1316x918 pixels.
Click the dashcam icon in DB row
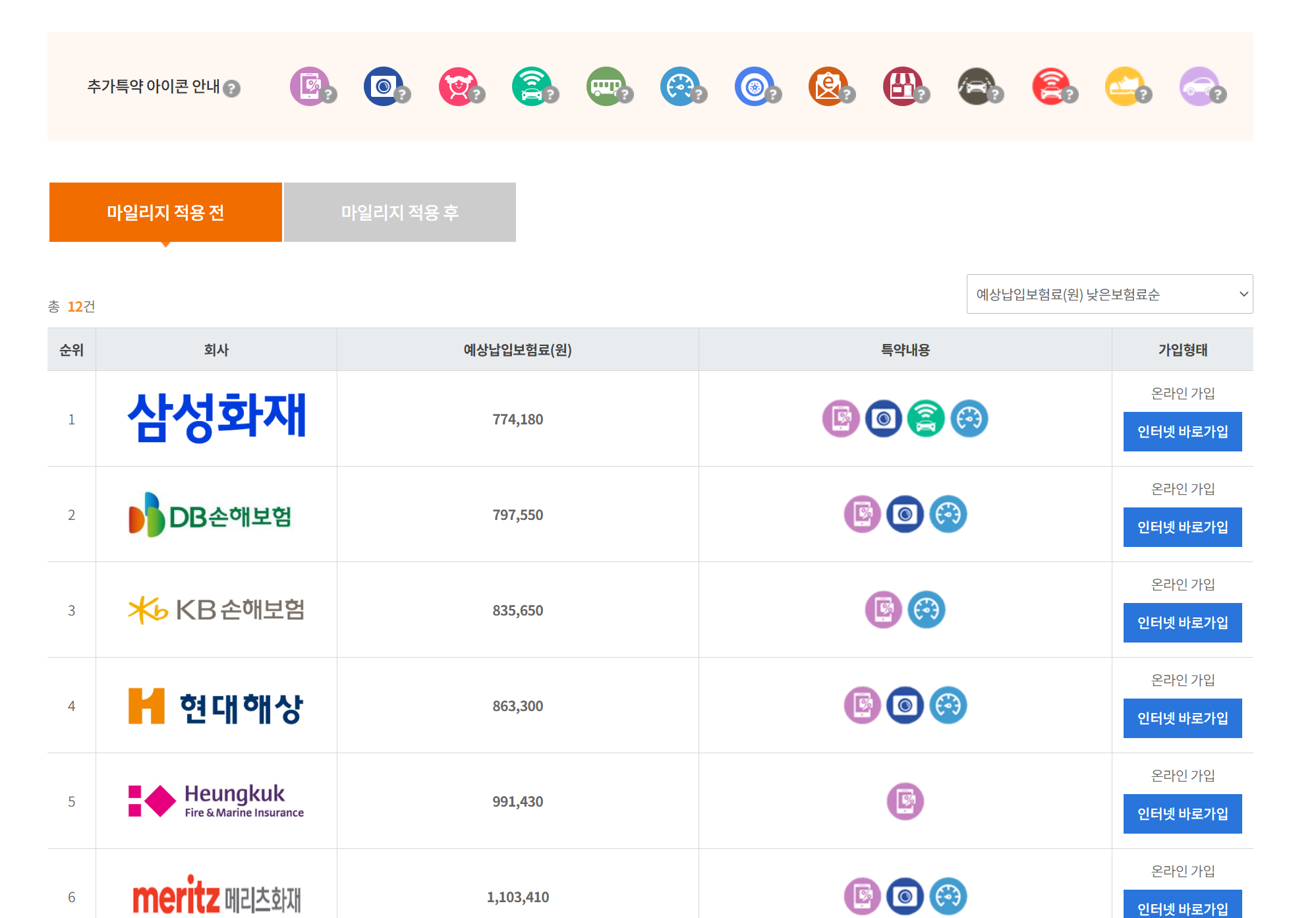pos(905,514)
